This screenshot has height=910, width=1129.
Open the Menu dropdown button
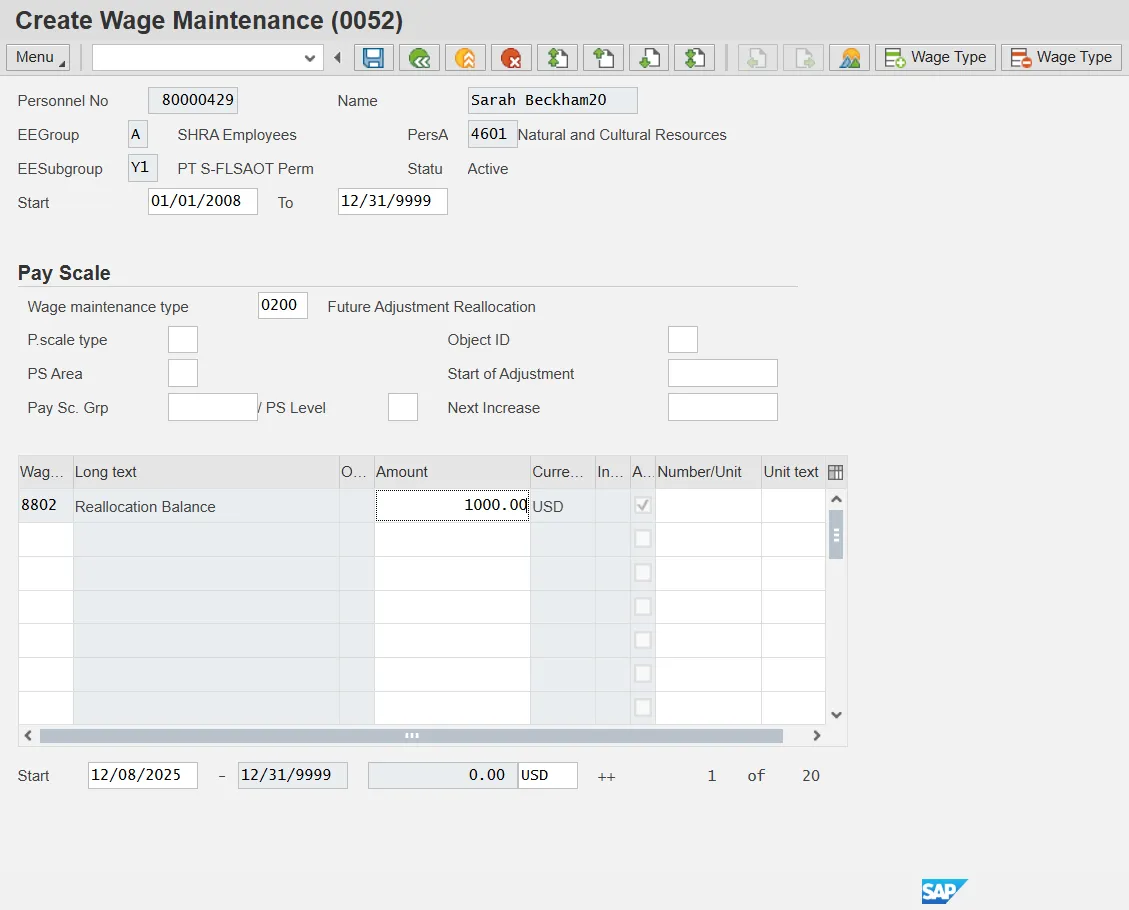pos(38,58)
